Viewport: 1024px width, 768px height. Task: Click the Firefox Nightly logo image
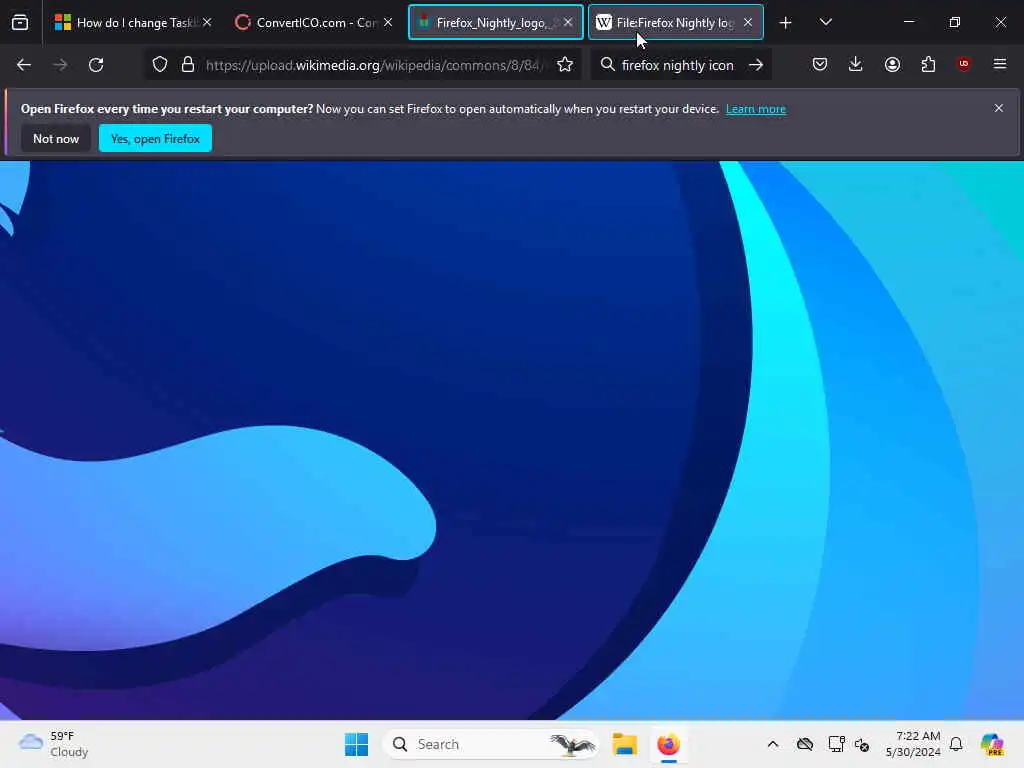[x=512, y=440]
